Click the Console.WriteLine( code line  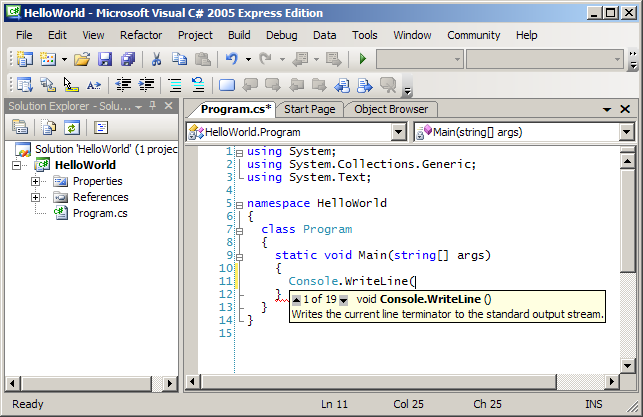coord(352,281)
